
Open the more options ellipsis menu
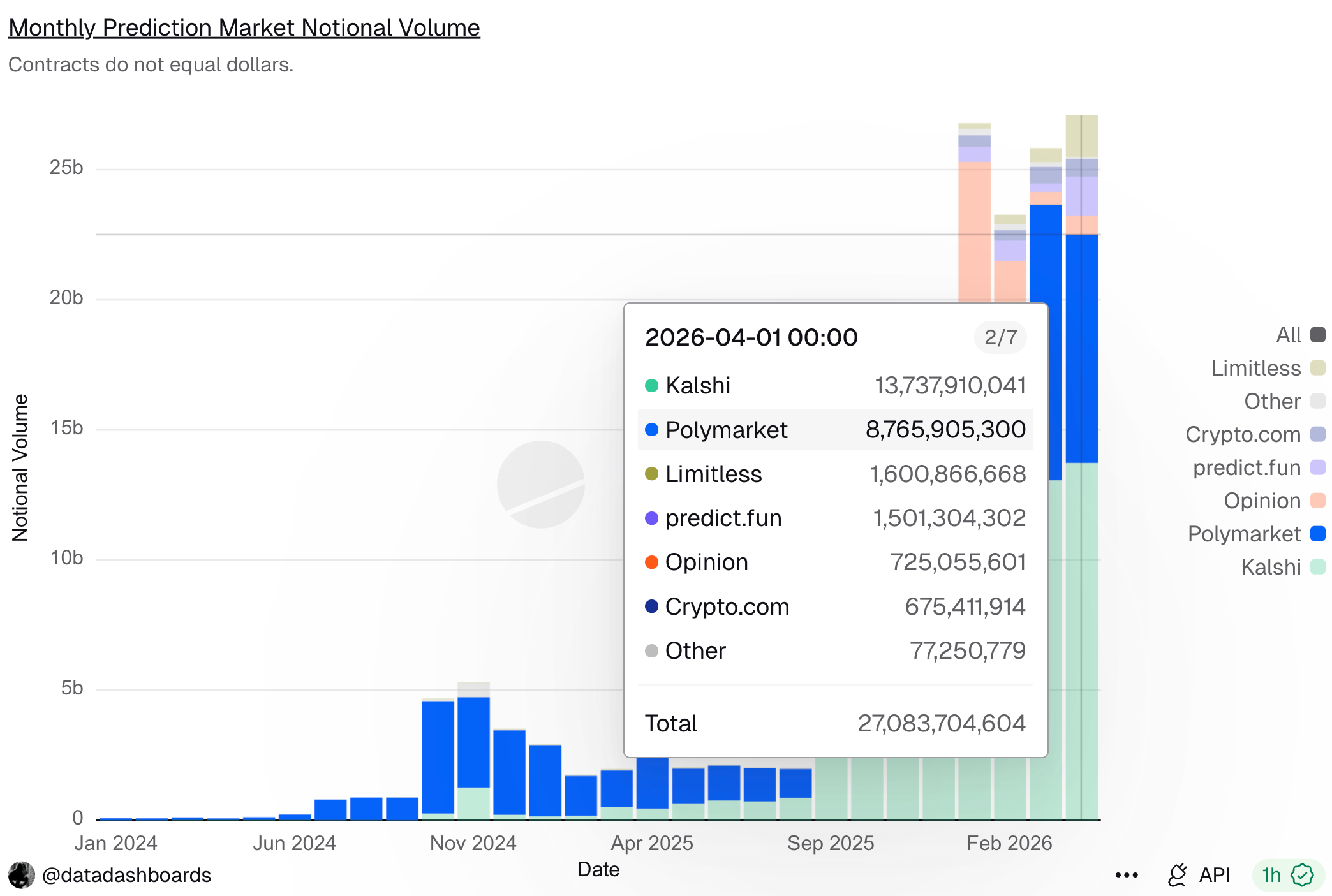point(1127,875)
